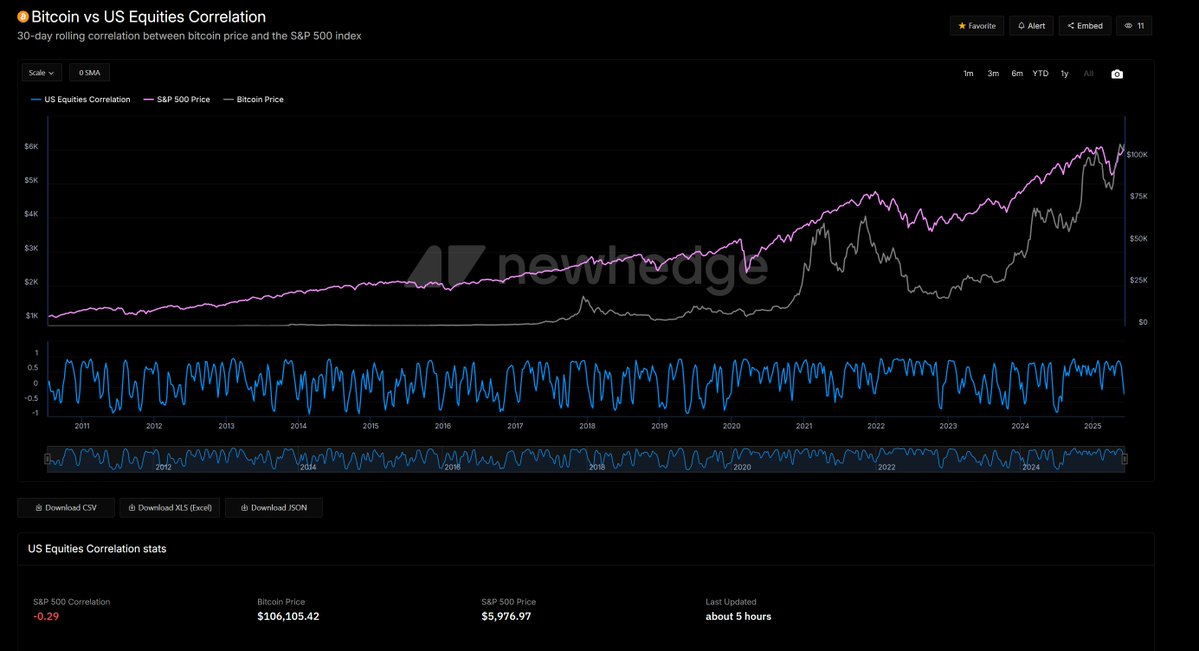Select the 6m time range

[1017, 73]
